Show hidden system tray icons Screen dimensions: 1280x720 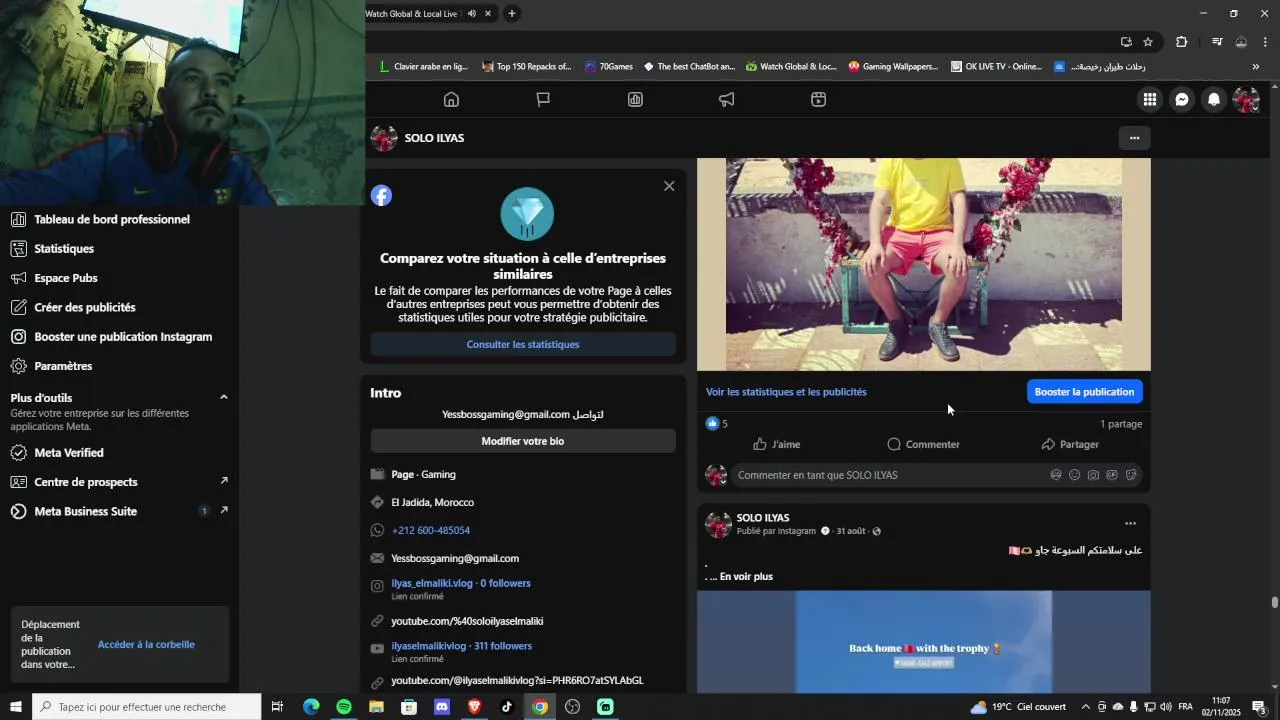point(1086,707)
